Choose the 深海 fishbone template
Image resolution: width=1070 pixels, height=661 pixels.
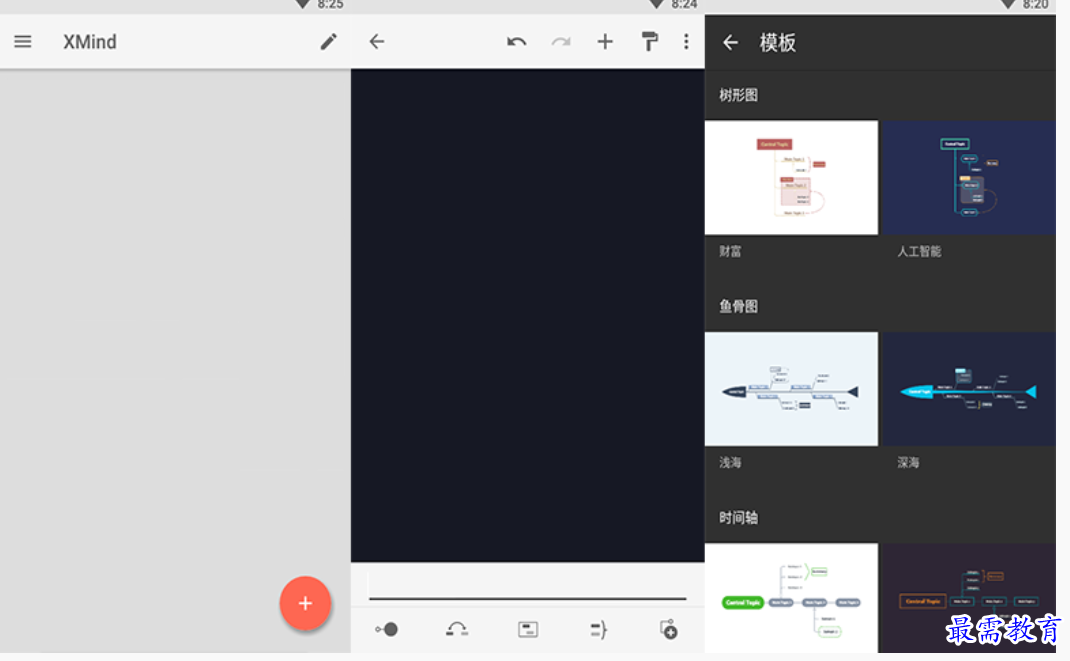(x=968, y=389)
